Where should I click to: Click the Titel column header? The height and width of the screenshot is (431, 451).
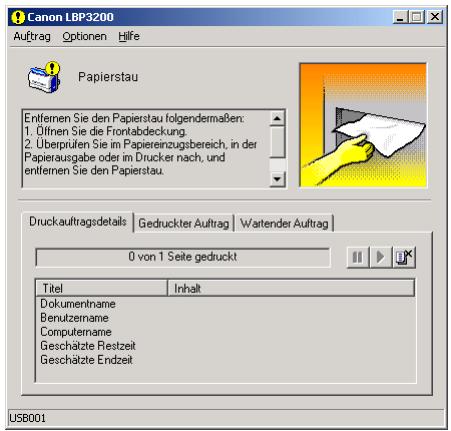pyautogui.click(x=101, y=288)
